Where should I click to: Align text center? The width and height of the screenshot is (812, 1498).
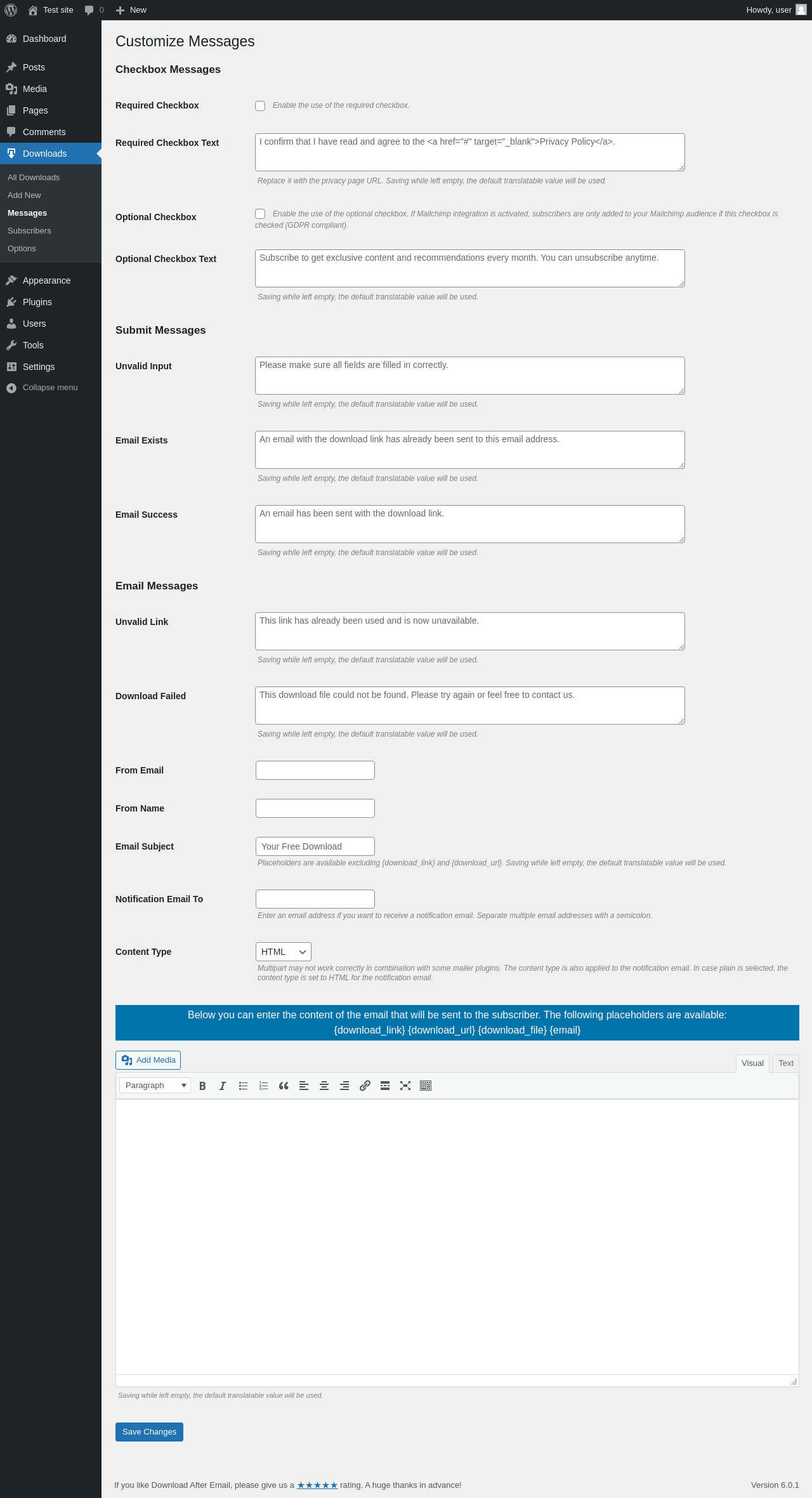(324, 1086)
